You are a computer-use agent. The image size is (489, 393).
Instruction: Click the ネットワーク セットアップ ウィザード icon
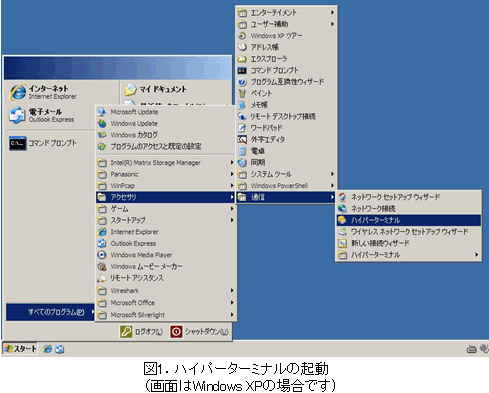click(343, 197)
